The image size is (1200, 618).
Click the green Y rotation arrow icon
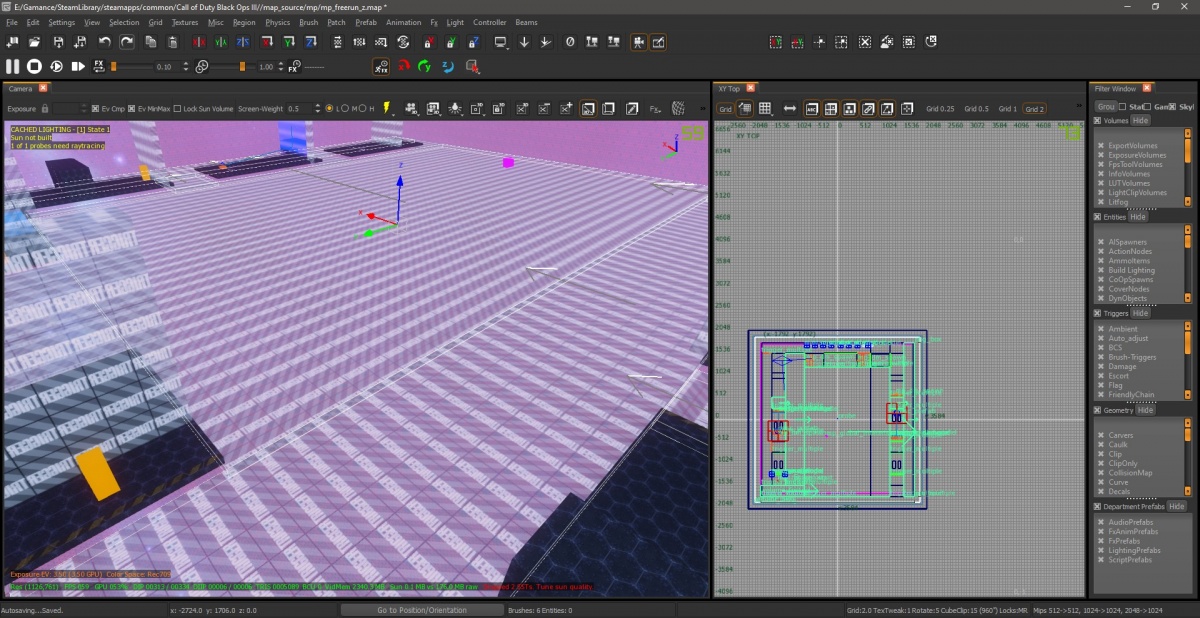[425, 66]
